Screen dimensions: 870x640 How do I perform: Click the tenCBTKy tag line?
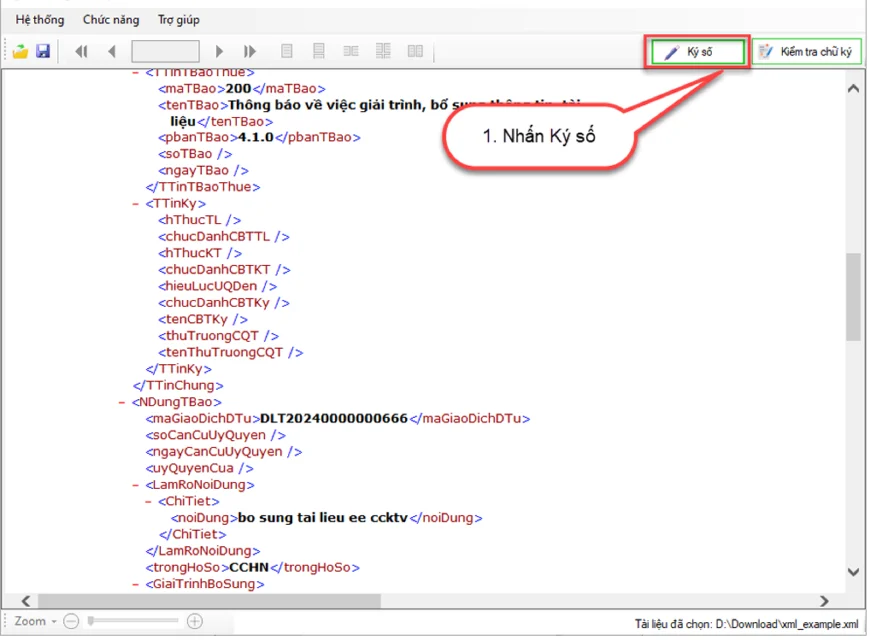point(203,320)
